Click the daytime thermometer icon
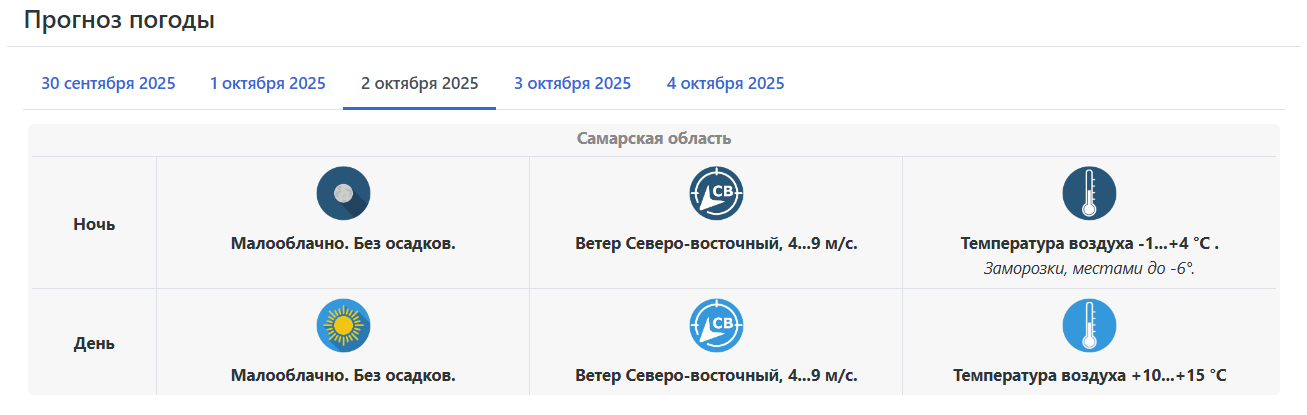The width and height of the screenshot is (1307, 415). pyautogui.click(x=1089, y=325)
